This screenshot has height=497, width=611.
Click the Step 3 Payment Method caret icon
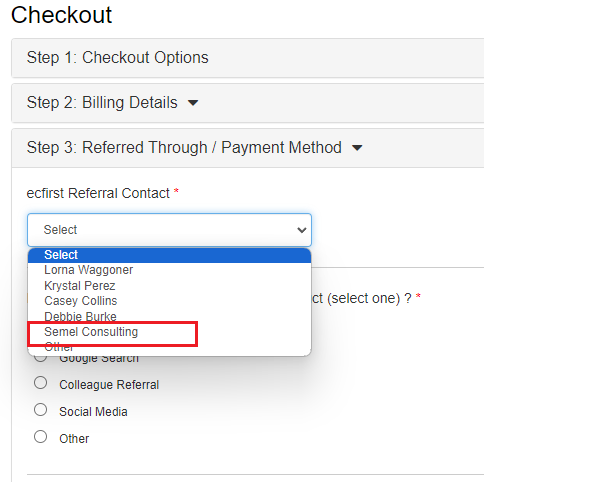pyautogui.click(x=357, y=148)
